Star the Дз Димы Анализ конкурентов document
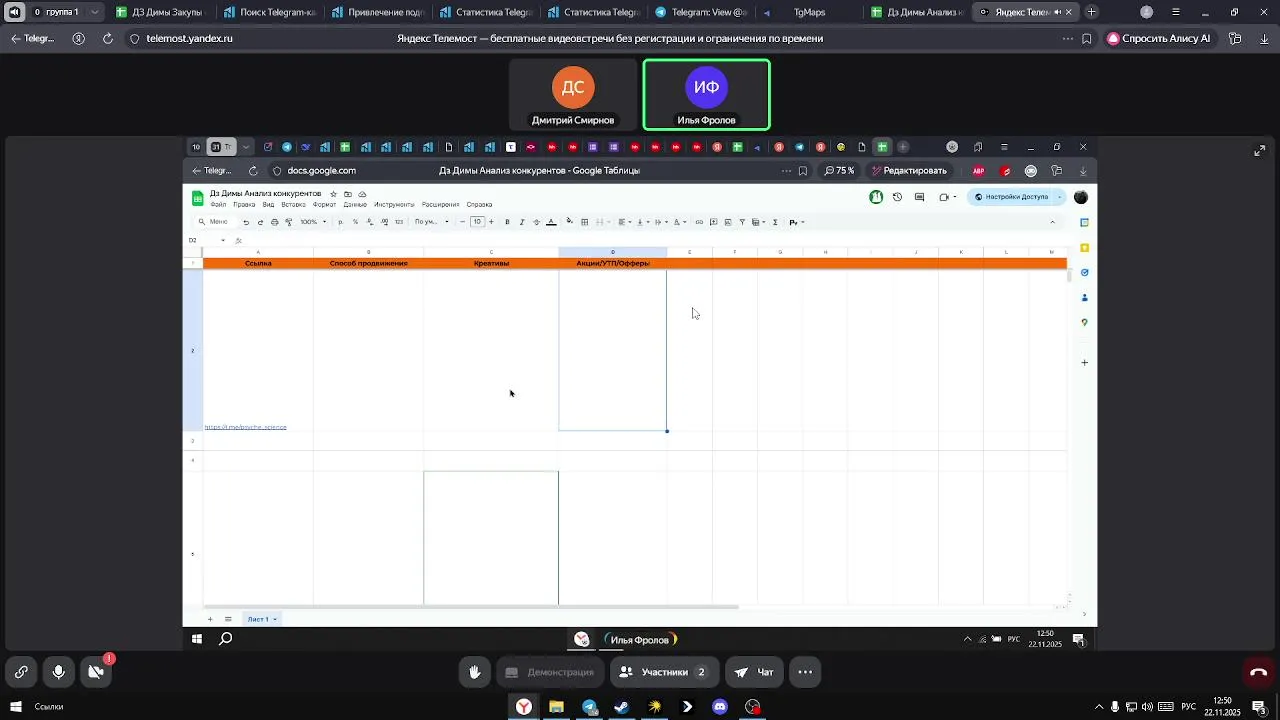Viewport: 1280px width, 720px height. (x=334, y=193)
